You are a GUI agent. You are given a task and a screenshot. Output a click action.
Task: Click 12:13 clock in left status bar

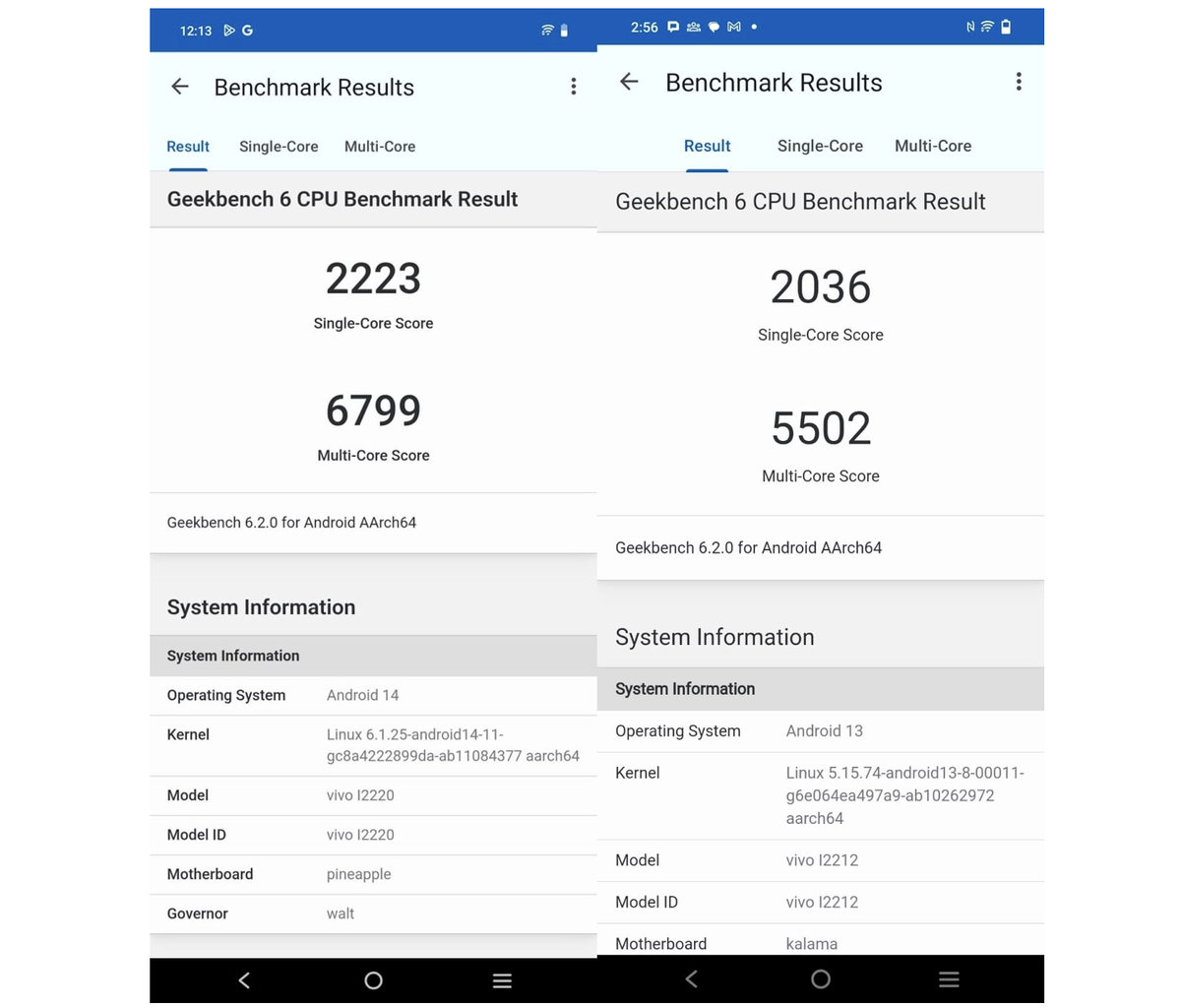(196, 31)
